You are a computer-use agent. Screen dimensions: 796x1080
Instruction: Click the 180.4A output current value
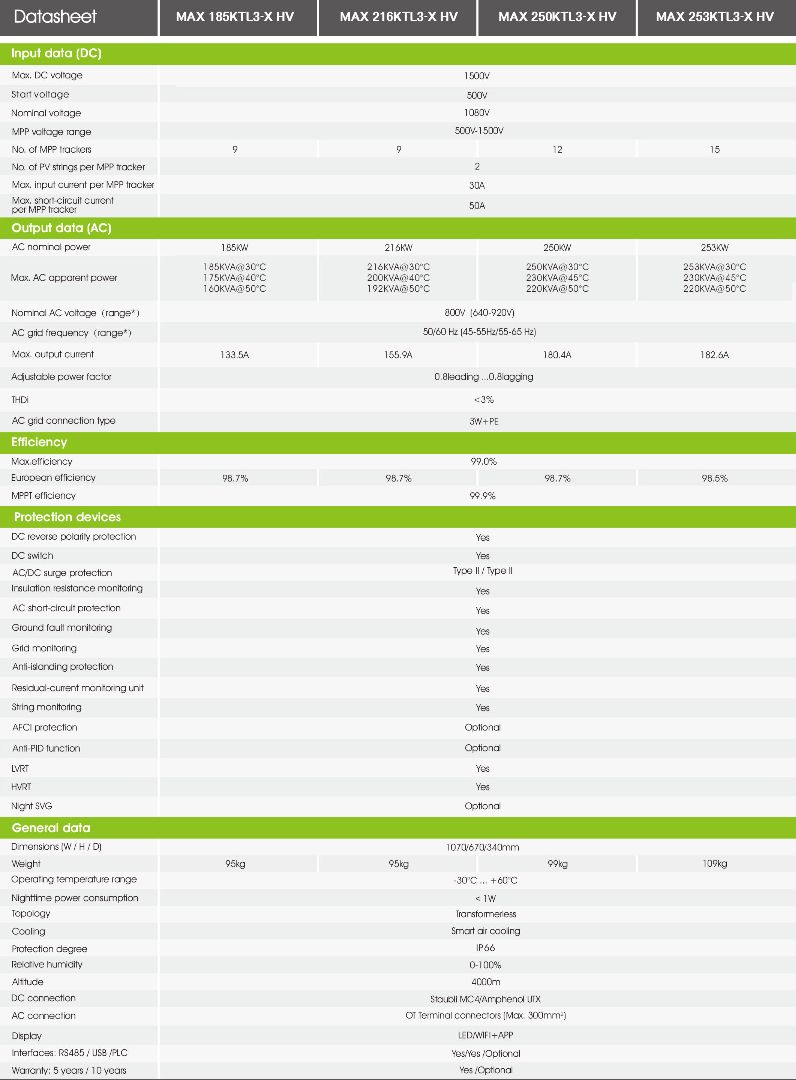click(x=557, y=355)
